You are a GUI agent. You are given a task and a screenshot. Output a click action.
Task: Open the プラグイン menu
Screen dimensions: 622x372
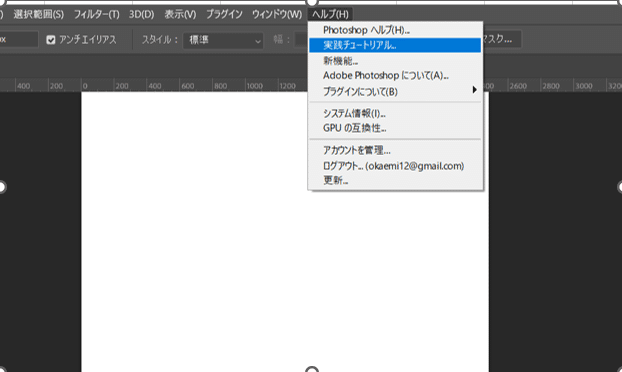click(224, 15)
